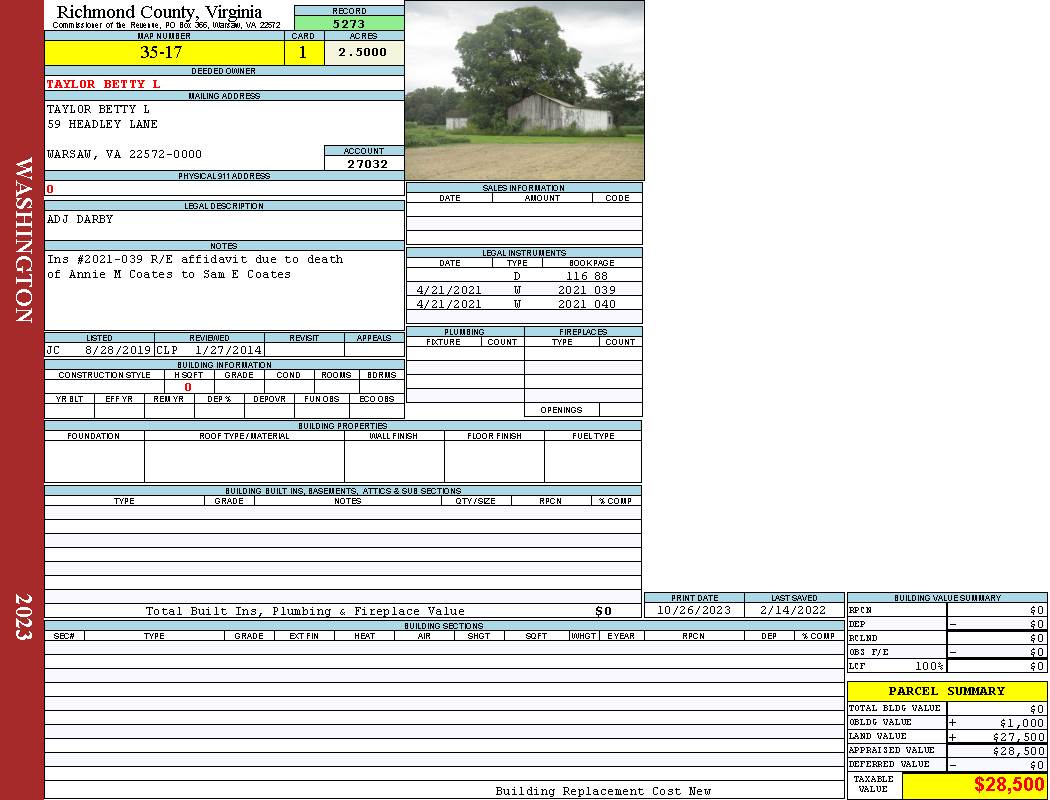
Task: Click the legal description ADJ DARBY
Action: (x=80, y=219)
